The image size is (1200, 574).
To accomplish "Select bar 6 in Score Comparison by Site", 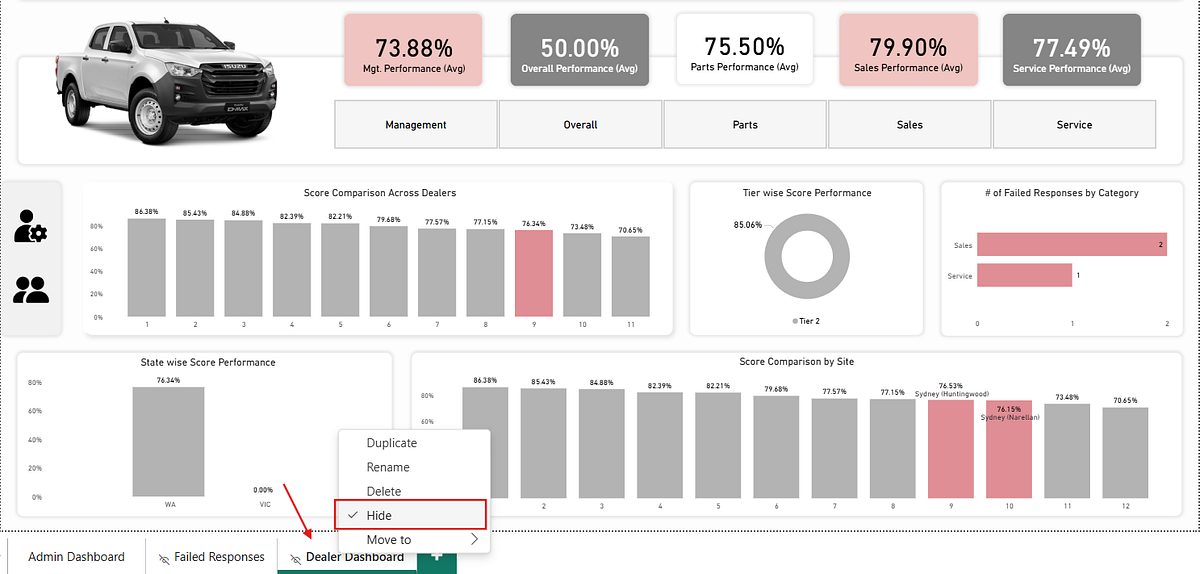I will 776,447.
